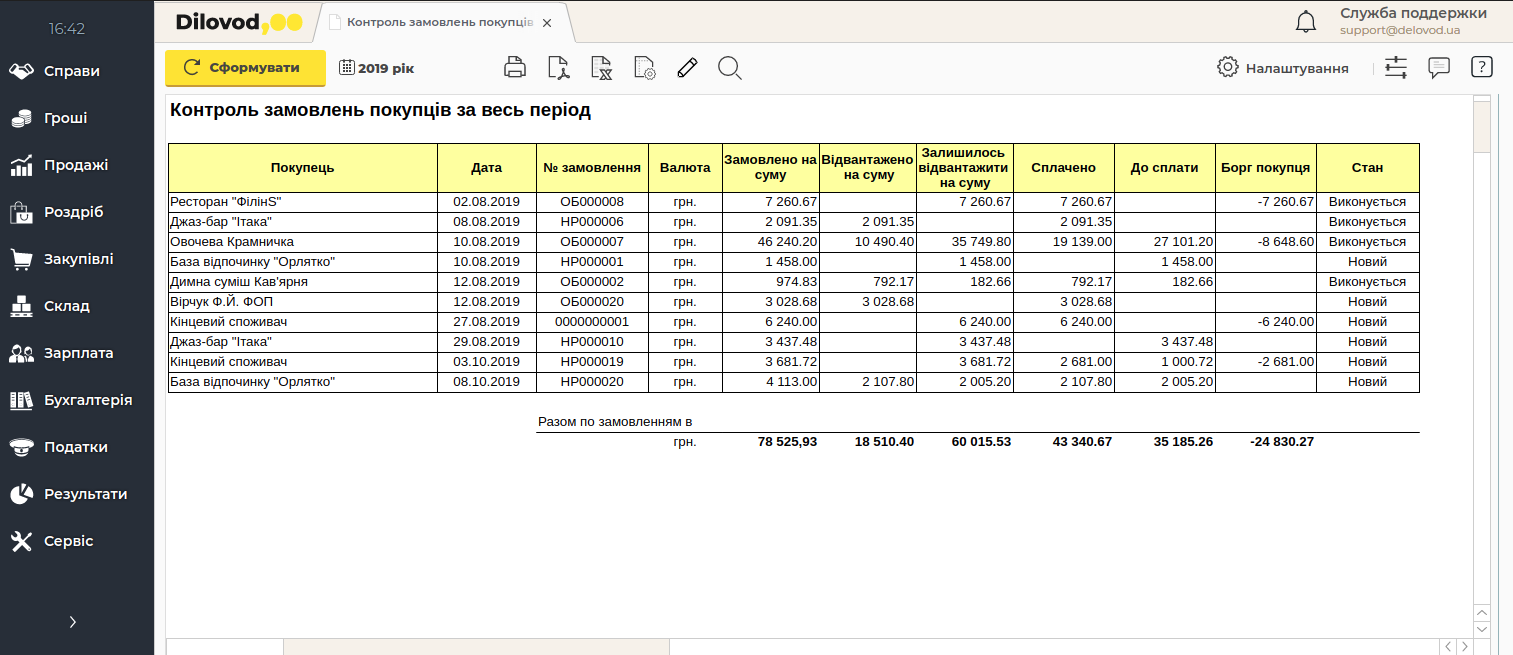Open the Гроші coins icon

tap(22, 118)
